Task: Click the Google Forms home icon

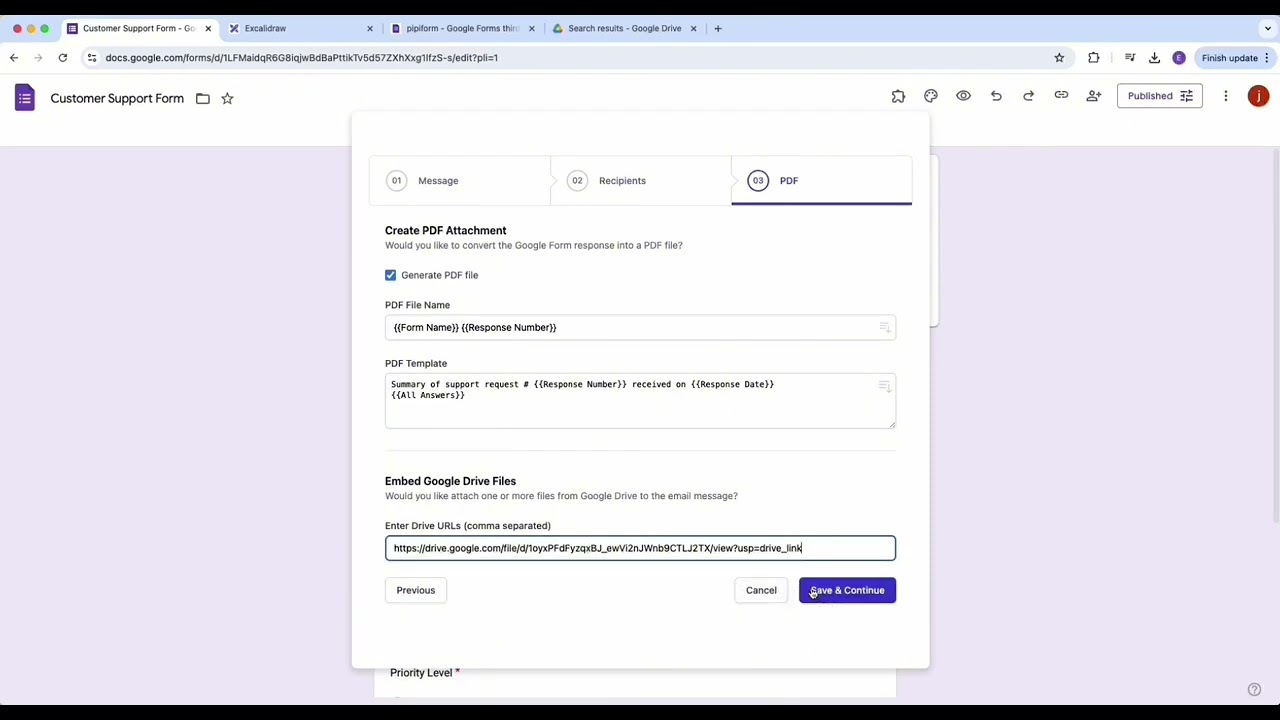Action: click(25, 98)
